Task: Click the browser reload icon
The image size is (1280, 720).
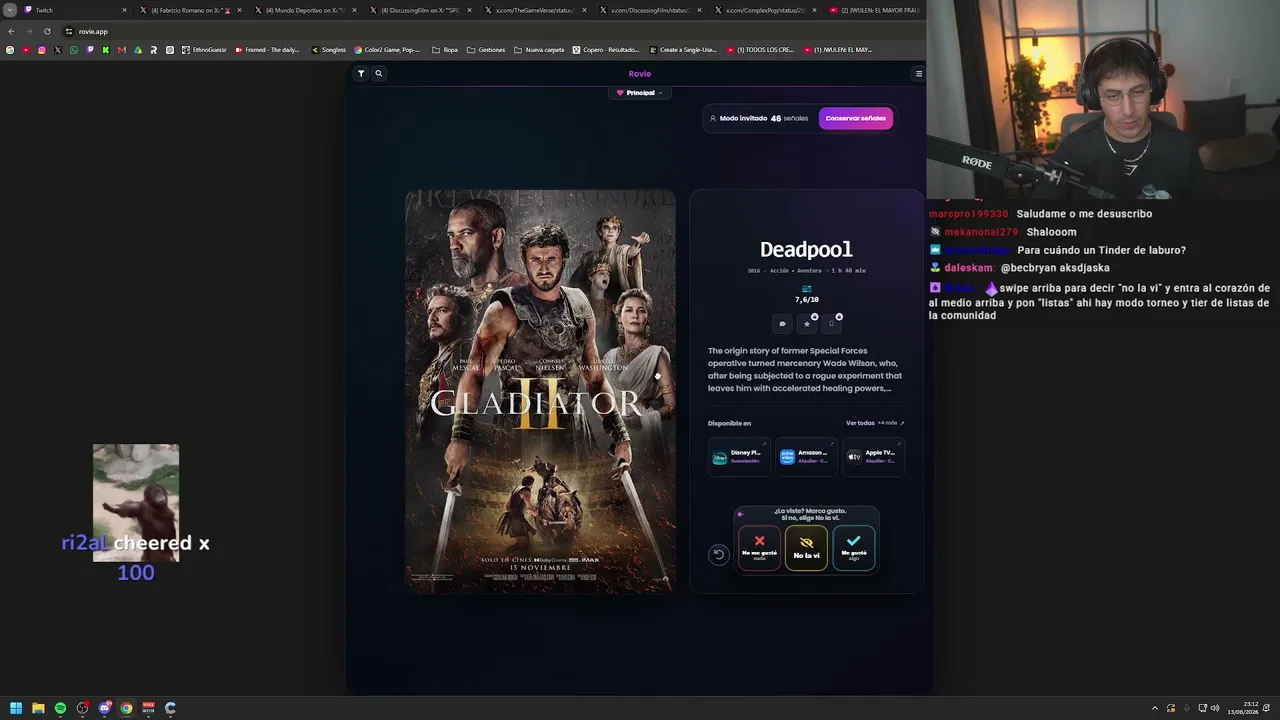Action: (x=47, y=31)
